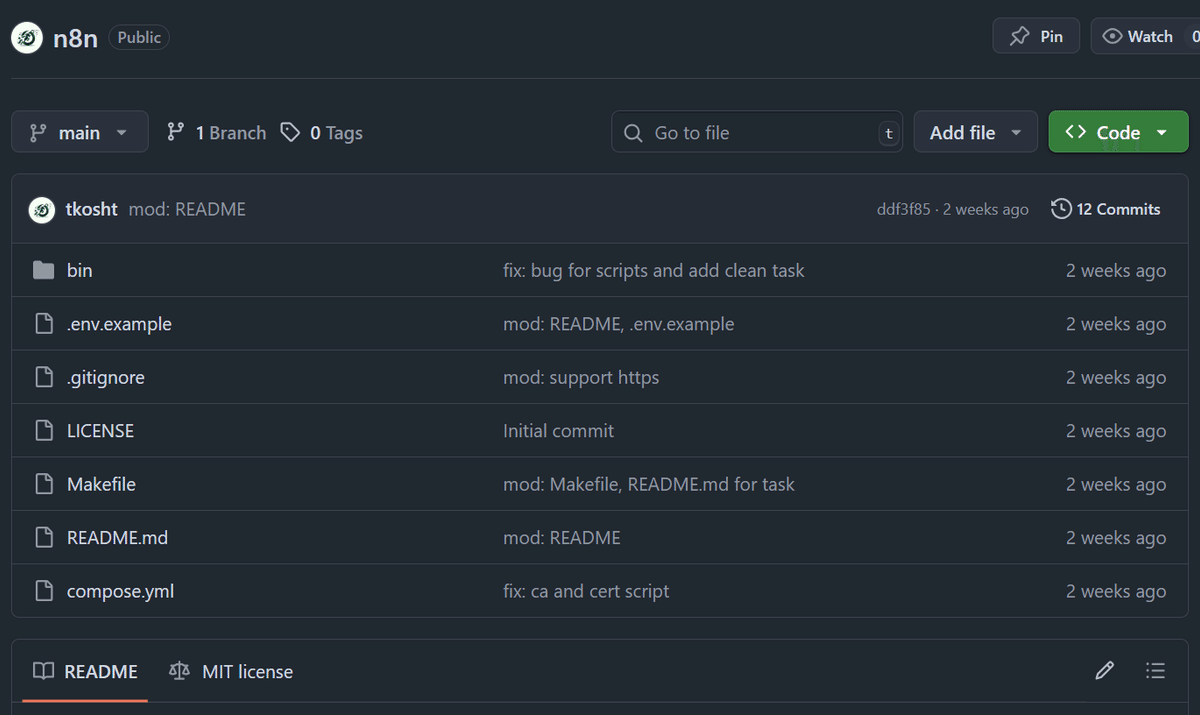Image resolution: width=1200 pixels, height=715 pixels.
Task: Open the README outline list icon
Action: click(1155, 670)
